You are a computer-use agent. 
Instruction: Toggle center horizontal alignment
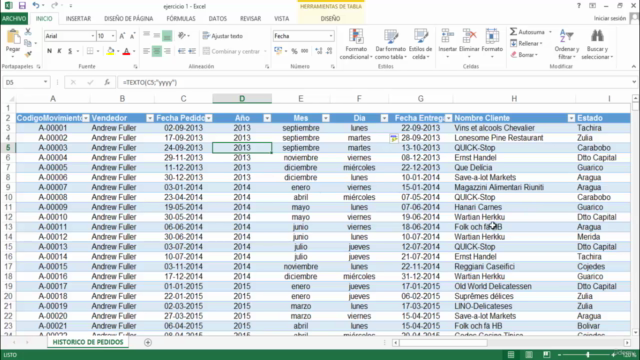coord(157,51)
